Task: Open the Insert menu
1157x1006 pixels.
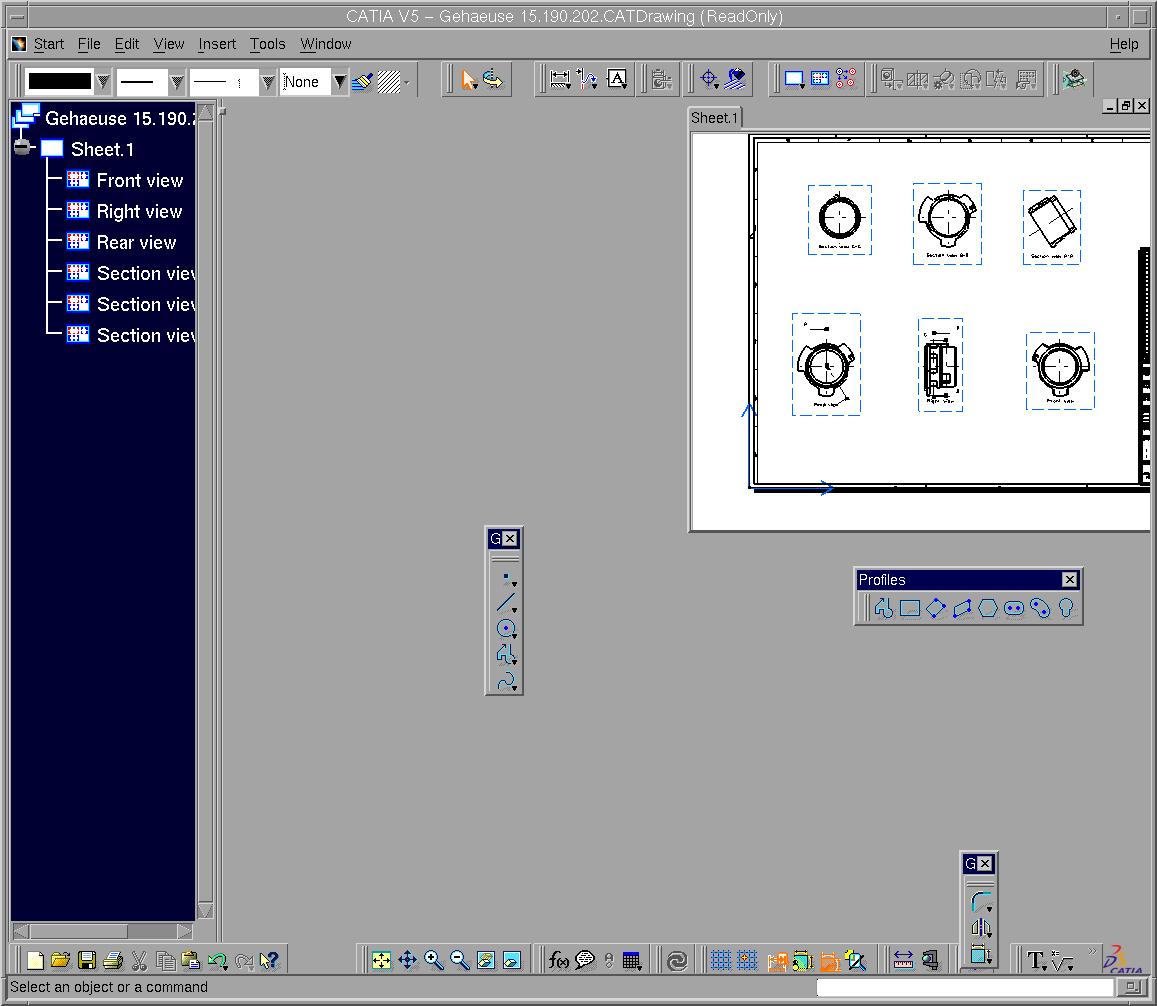Action: [217, 44]
